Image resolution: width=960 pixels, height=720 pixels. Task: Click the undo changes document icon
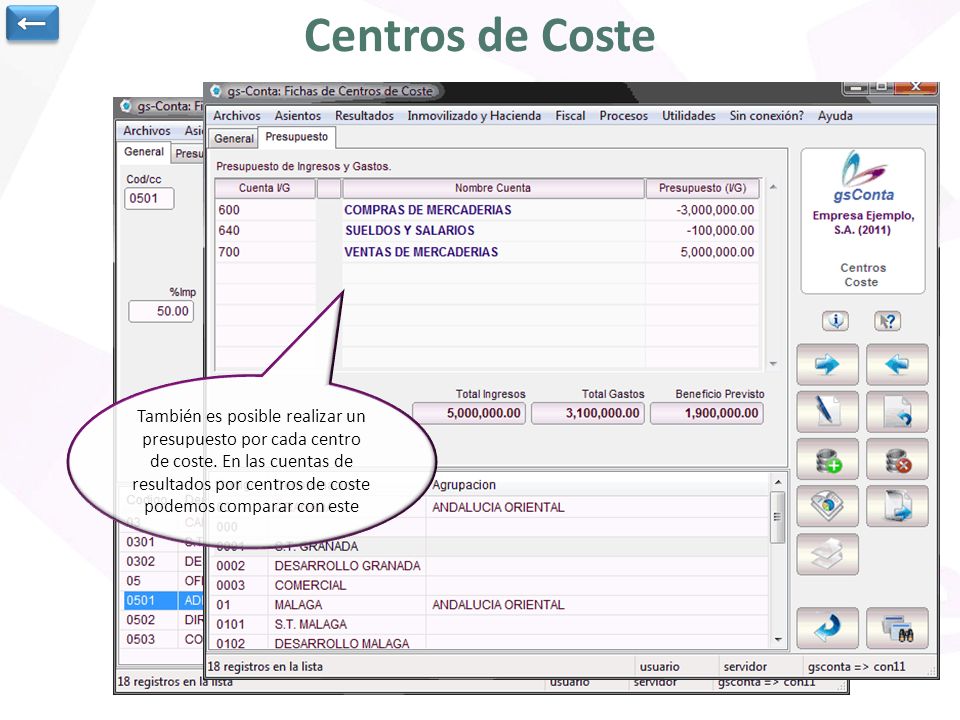click(x=897, y=411)
